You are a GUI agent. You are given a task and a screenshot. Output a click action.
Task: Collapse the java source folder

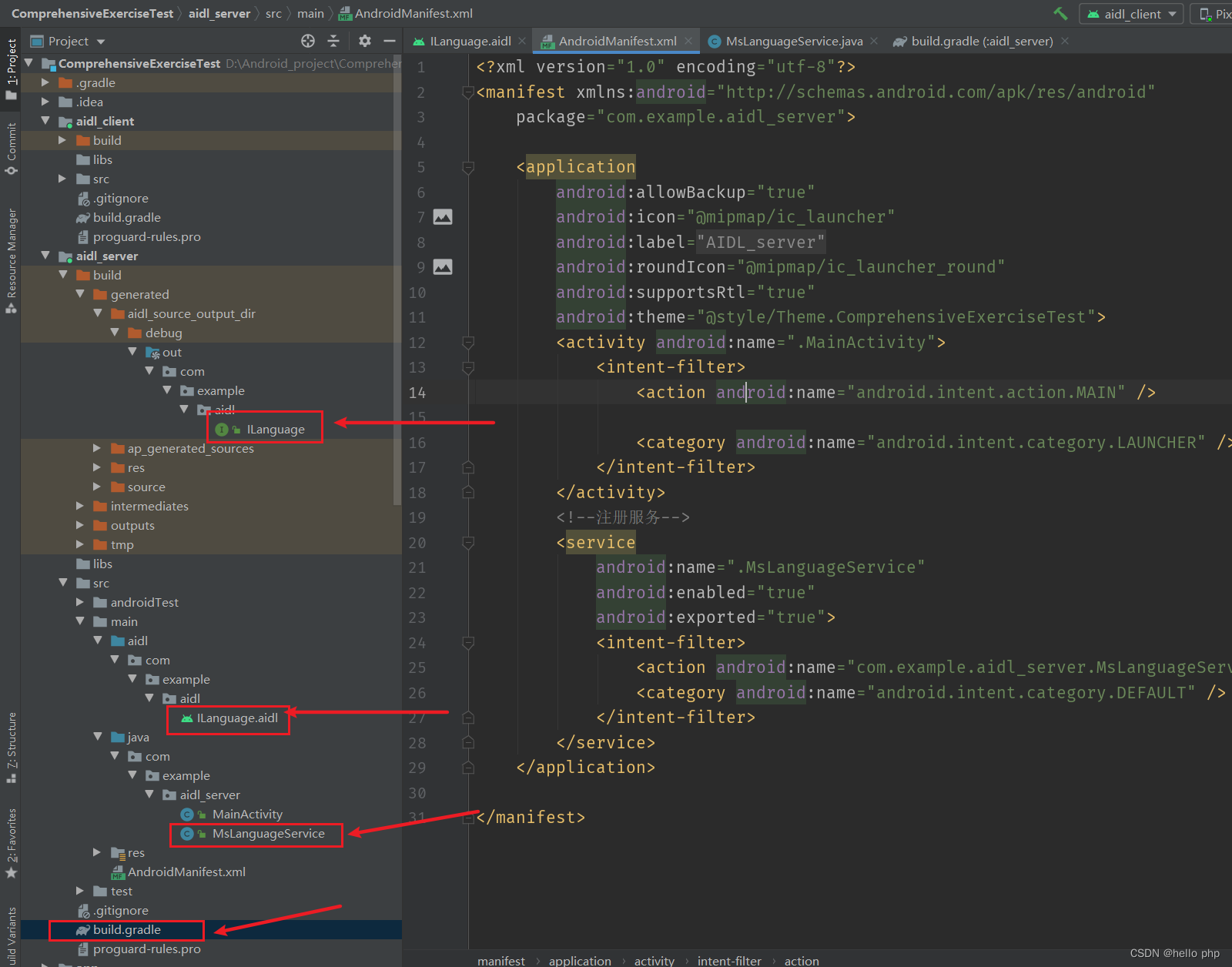click(98, 737)
